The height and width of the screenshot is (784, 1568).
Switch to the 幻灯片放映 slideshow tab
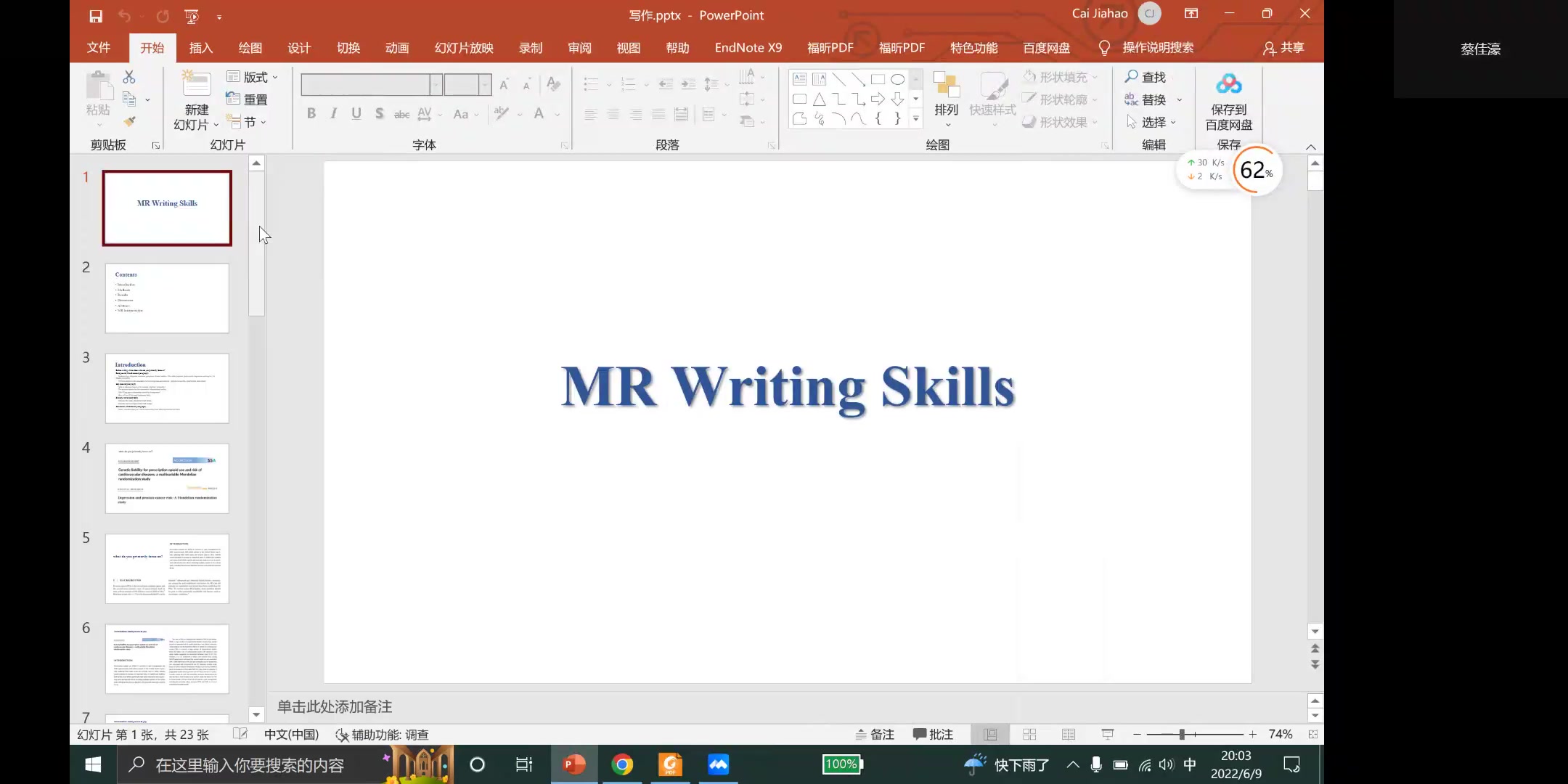tap(464, 47)
